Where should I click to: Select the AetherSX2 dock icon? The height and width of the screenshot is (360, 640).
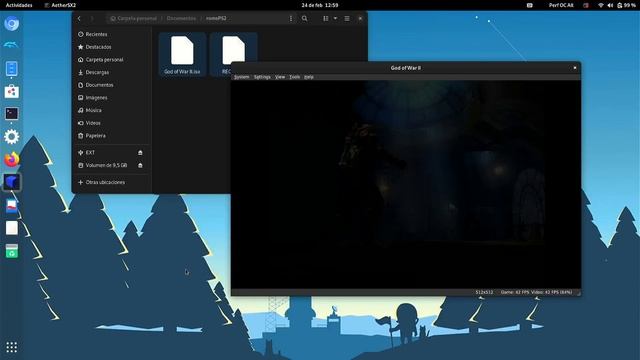(11, 182)
